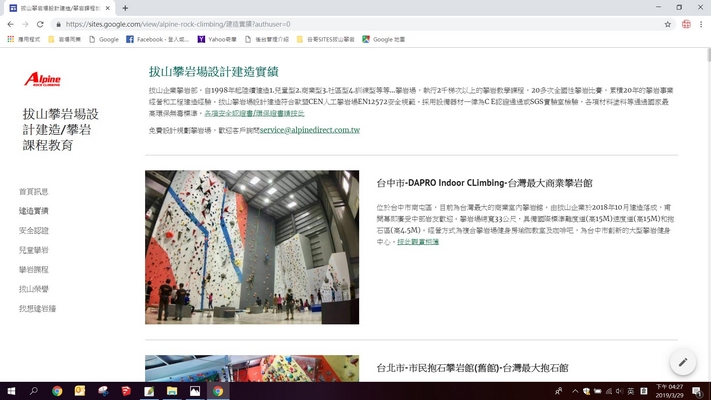The height and width of the screenshot is (400, 711).
Task: Open the first Chrome taskbar icon
Action: click(x=57, y=391)
